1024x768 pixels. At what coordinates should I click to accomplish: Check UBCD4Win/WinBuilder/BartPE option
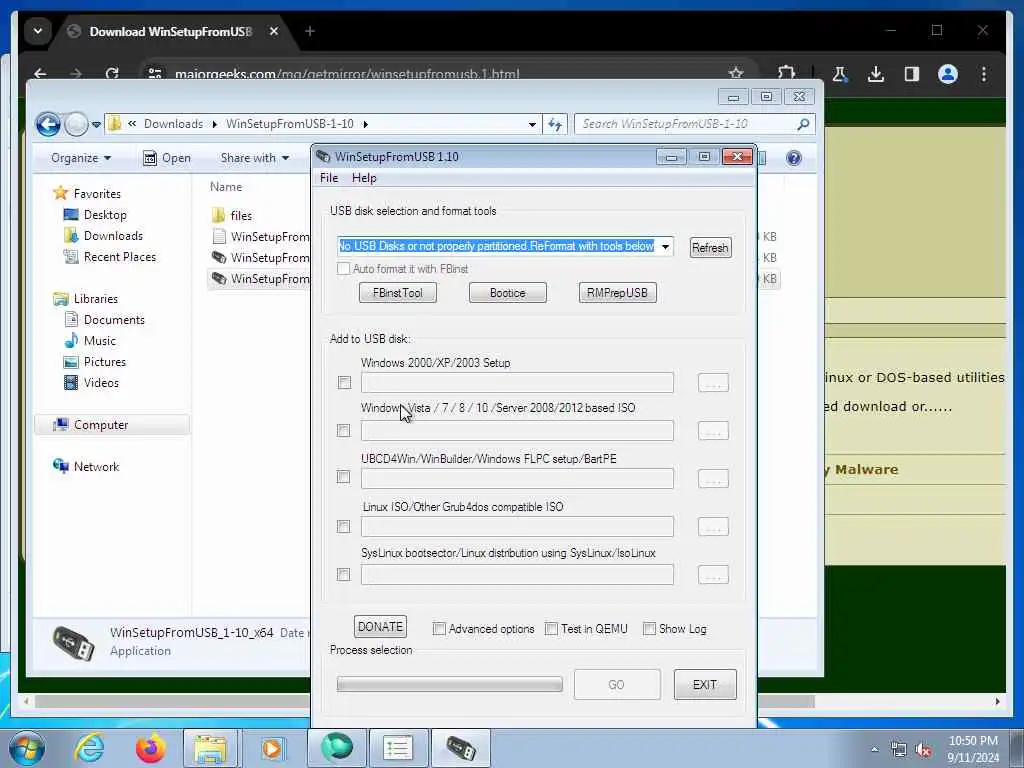tap(344, 477)
